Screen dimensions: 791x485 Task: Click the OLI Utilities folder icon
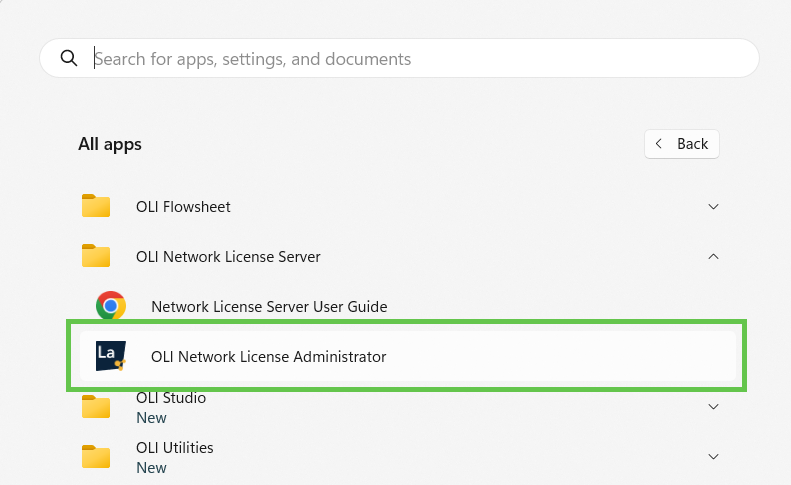96,456
